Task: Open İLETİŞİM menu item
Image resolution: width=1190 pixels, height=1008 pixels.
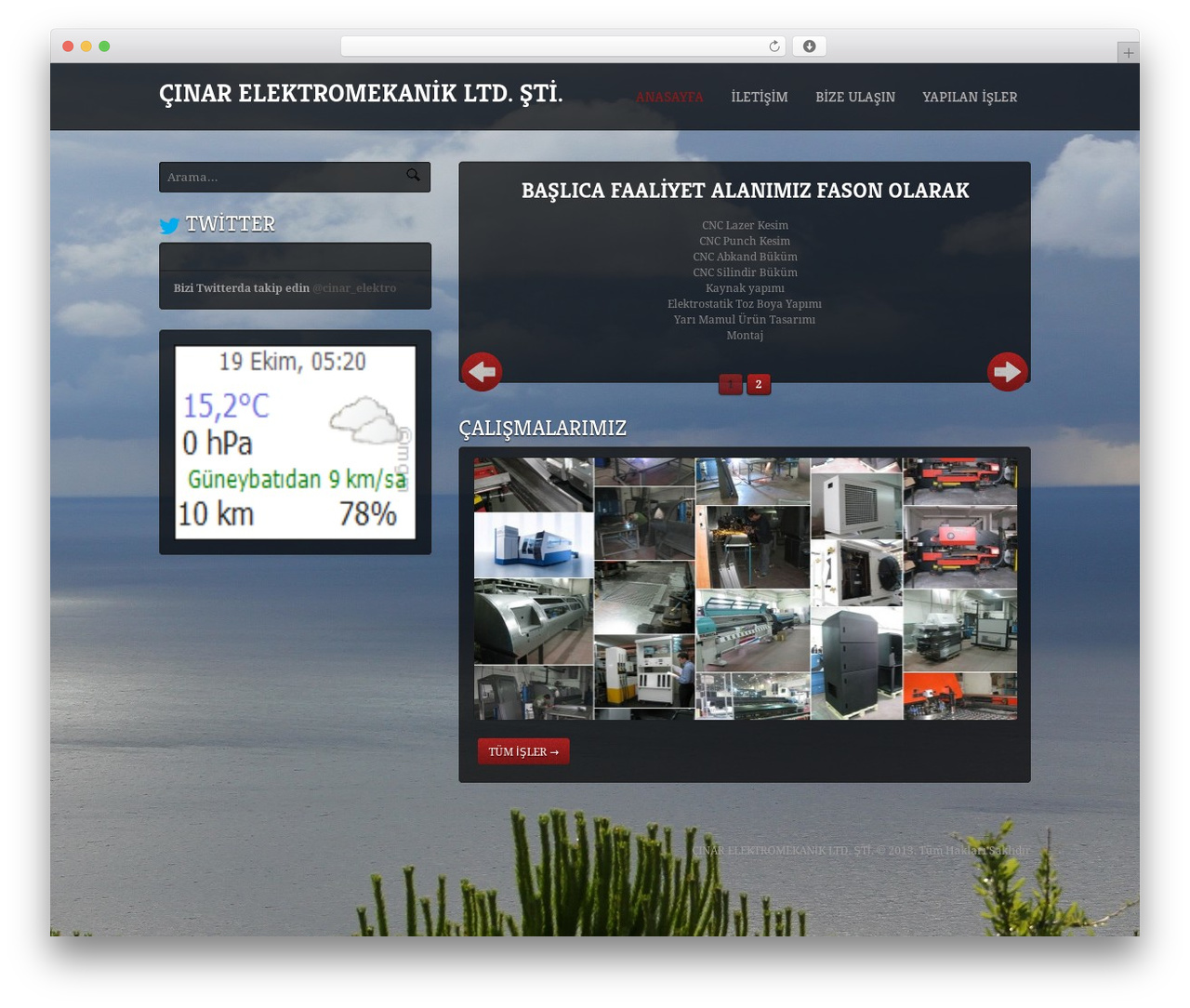Action: pos(760,97)
